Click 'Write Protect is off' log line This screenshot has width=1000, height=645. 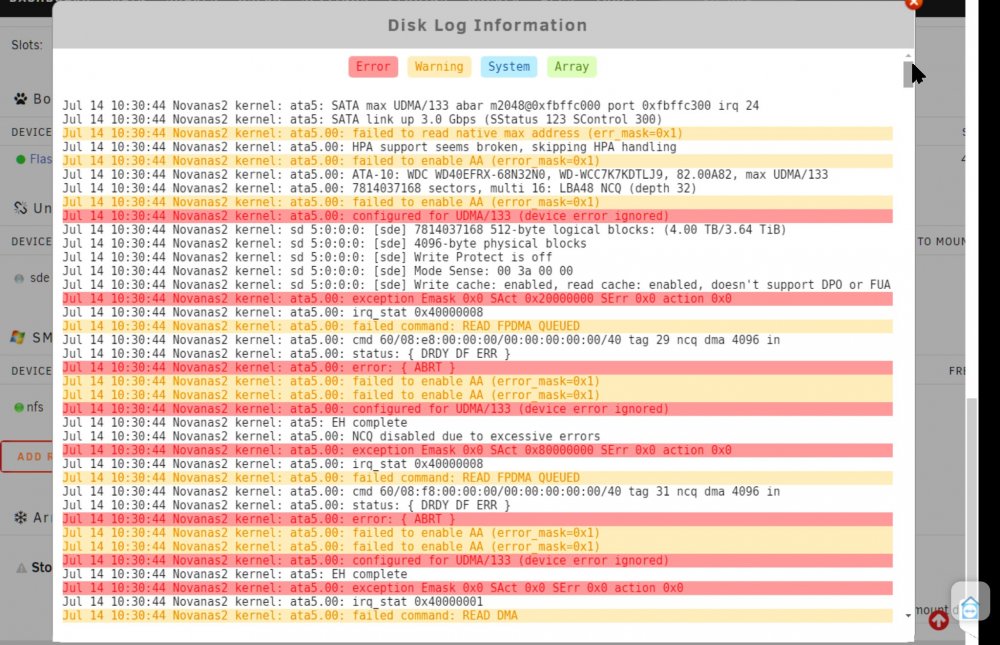click(x=307, y=257)
